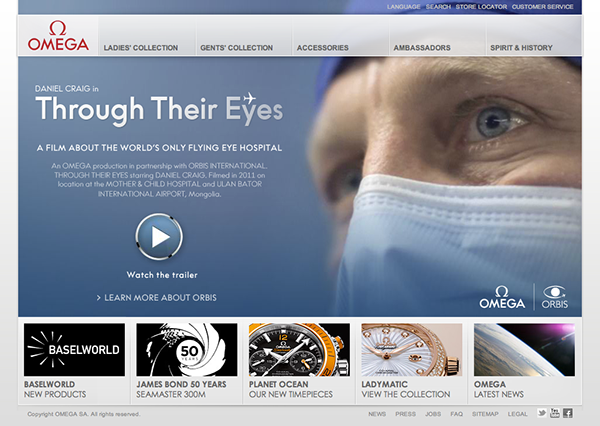Open the Ladymatic watch thumbnail
This screenshot has width=600, height=426.
412,350
